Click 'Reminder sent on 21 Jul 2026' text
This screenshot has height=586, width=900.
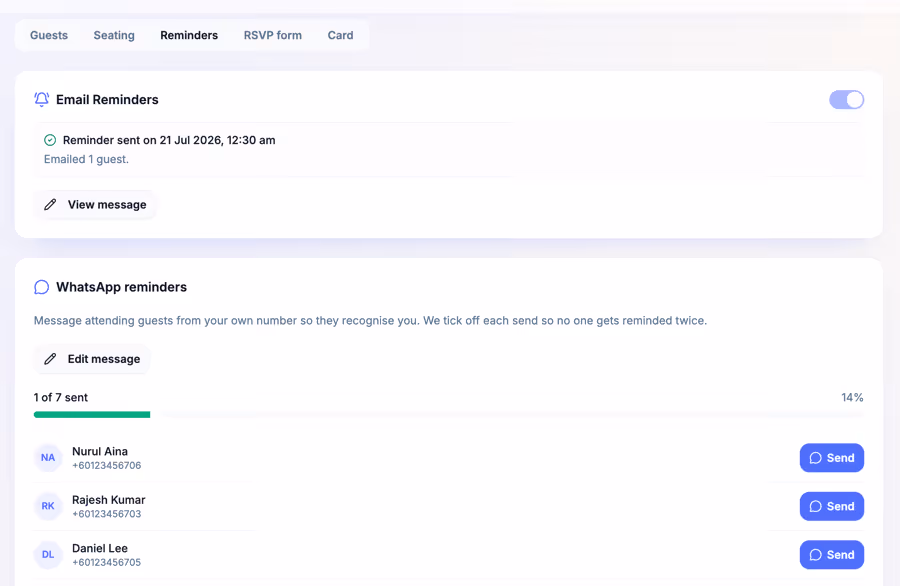point(169,140)
